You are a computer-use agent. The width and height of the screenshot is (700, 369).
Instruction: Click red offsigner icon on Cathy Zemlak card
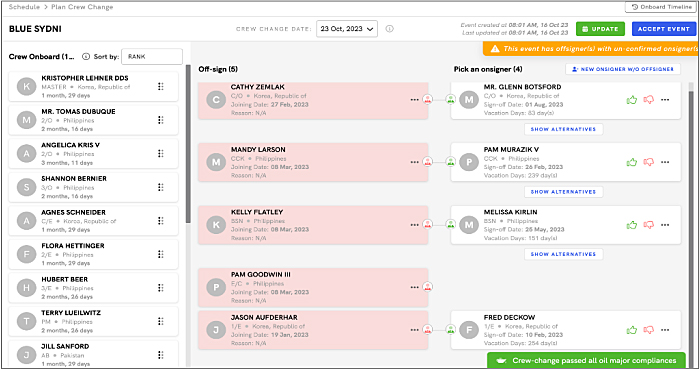[x=428, y=99]
